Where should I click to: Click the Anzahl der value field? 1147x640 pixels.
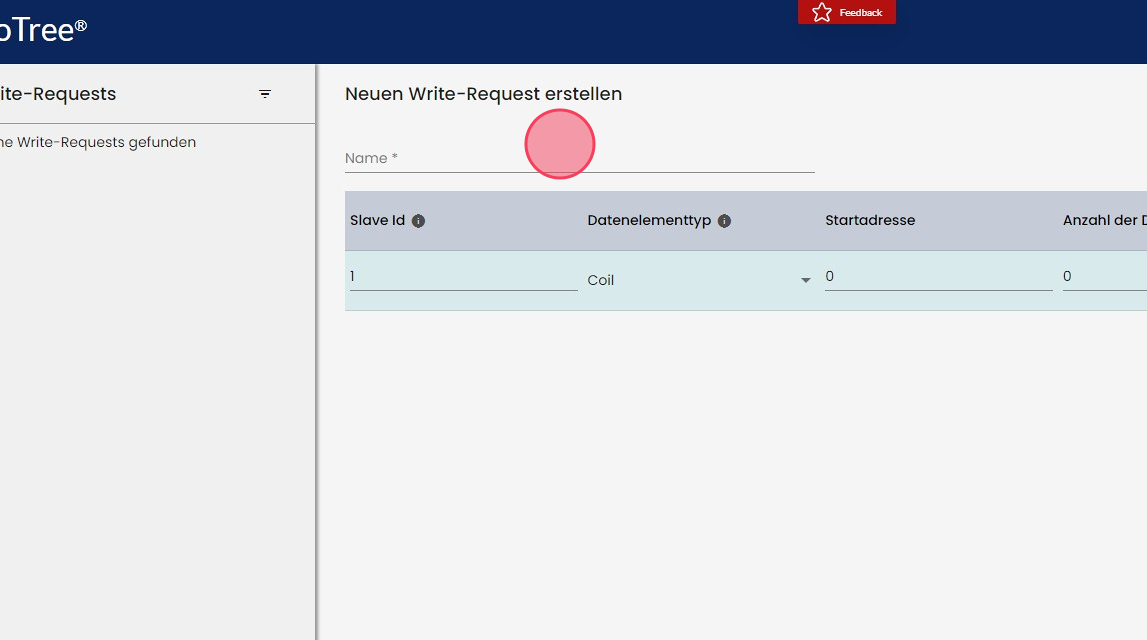click(1103, 277)
